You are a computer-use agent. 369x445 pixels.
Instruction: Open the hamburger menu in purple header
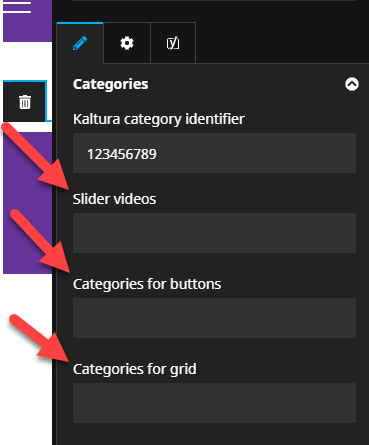(17, 7)
